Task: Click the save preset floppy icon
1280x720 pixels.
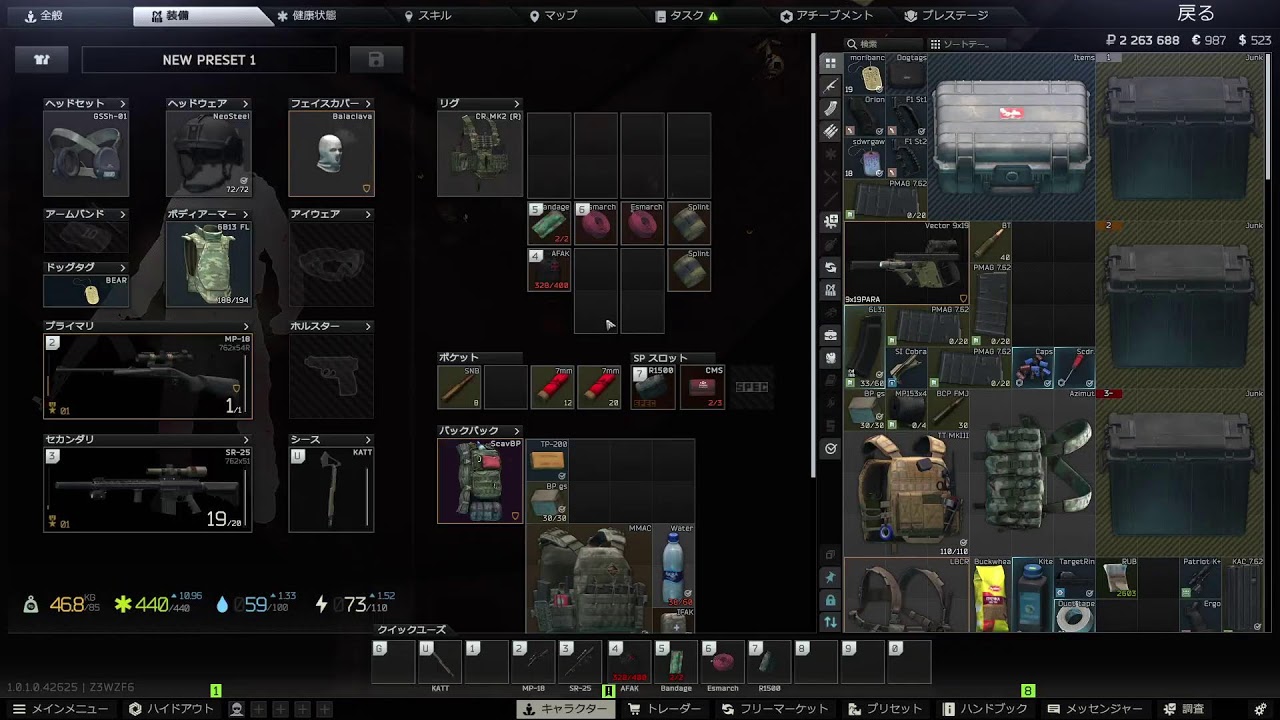Action: pyautogui.click(x=376, y=60)
